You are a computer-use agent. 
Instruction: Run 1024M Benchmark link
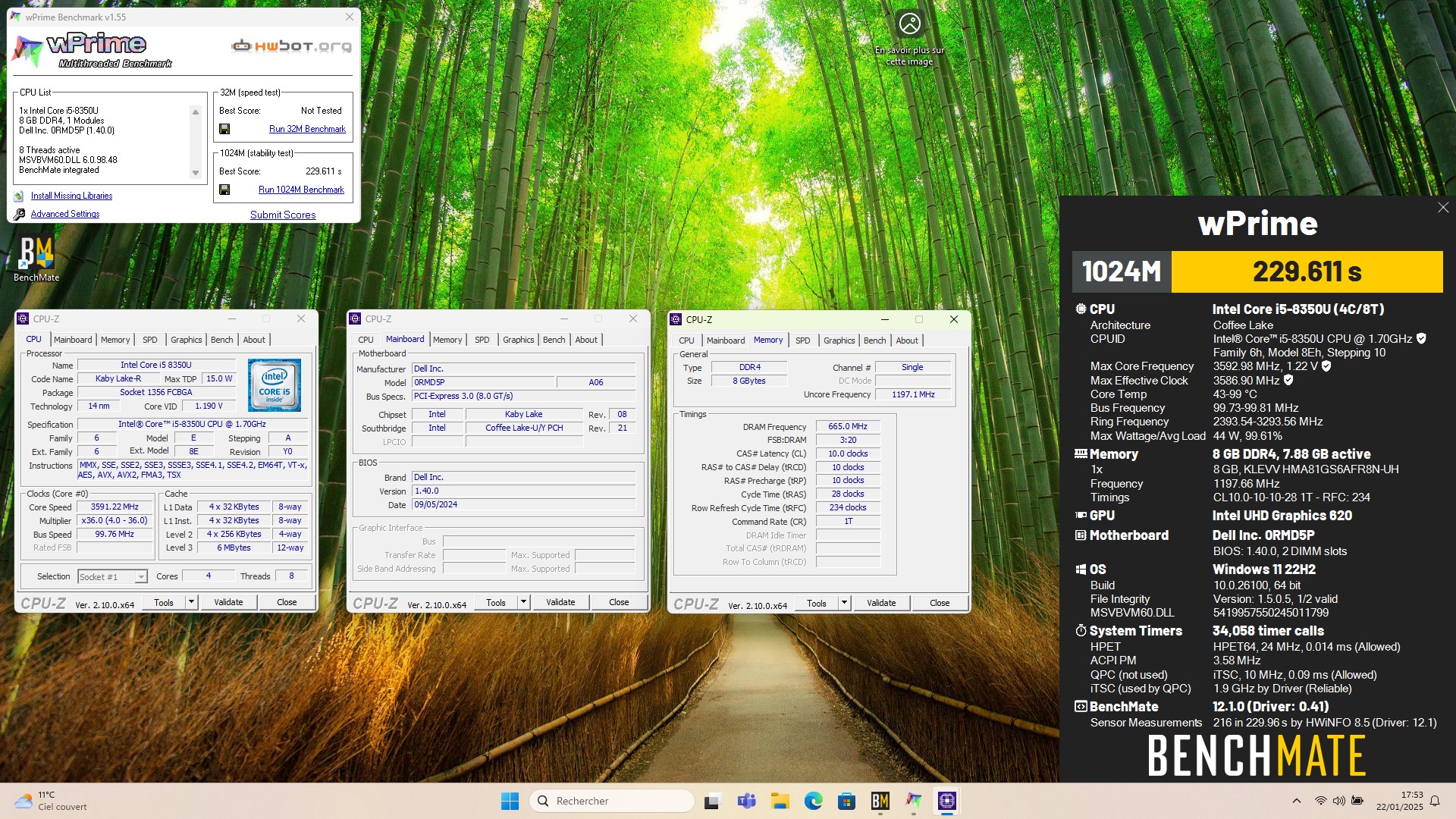301,190
